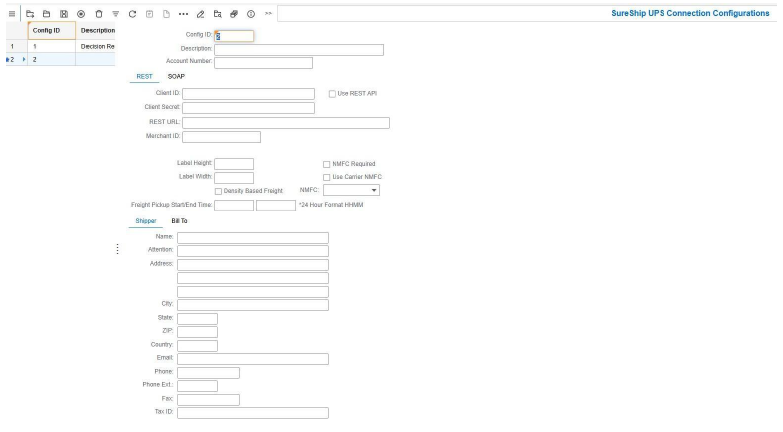Click the REST URL input field

click(x=286, y=123)
